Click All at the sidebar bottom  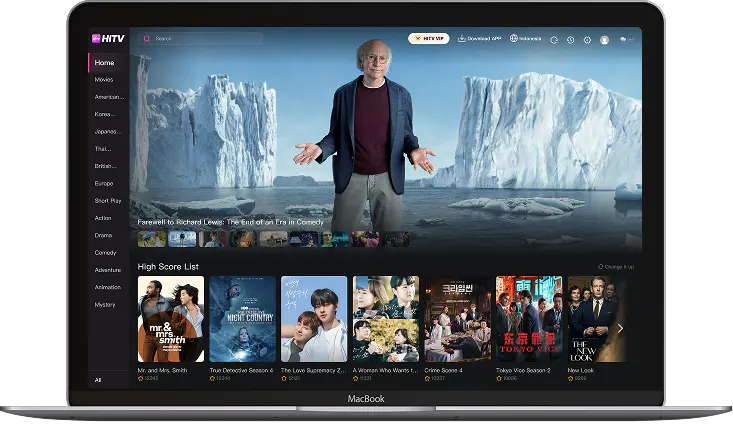(98, 380)
